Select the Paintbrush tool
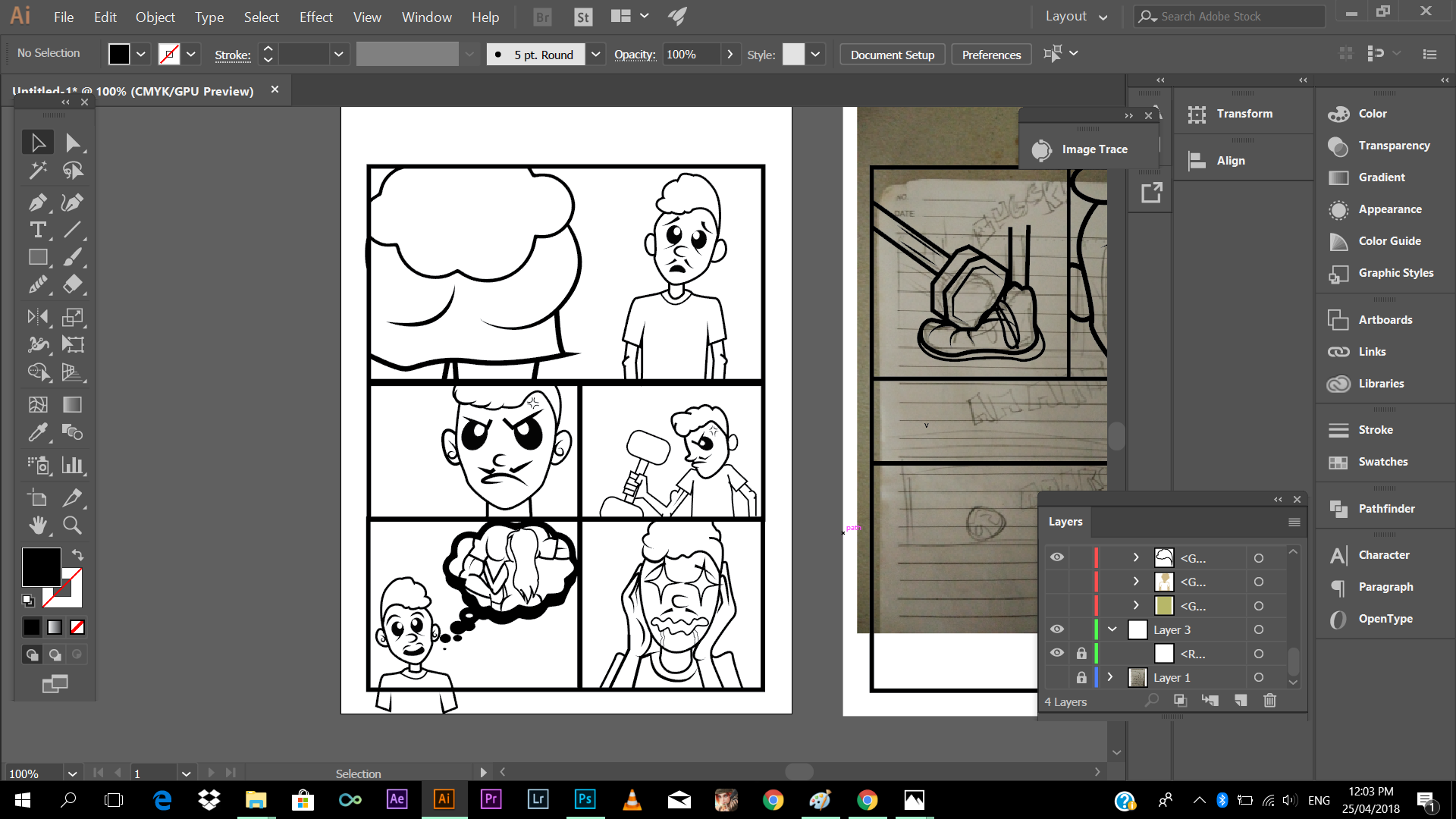The image size is (1456, 819). (72, 257)
